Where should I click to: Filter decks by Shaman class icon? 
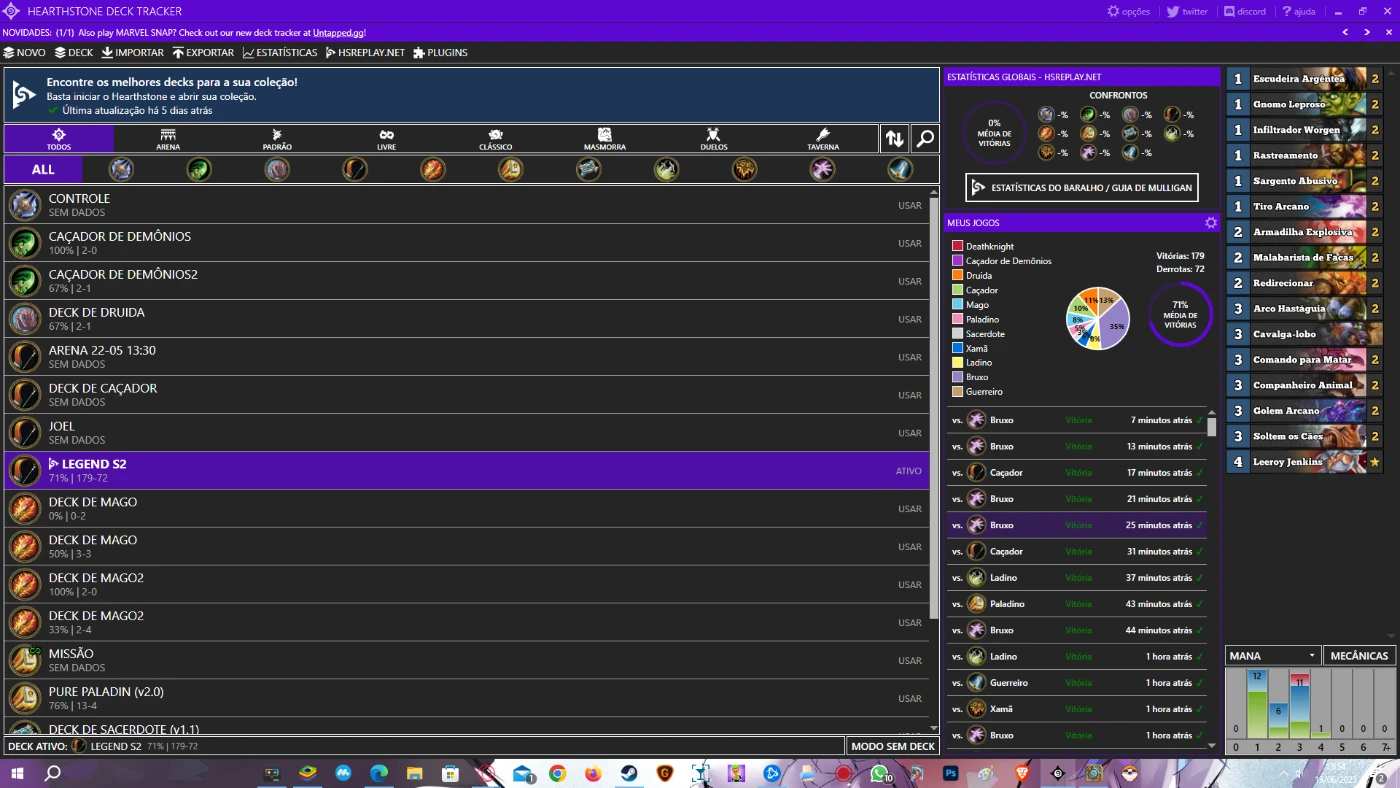coord(745,169)
